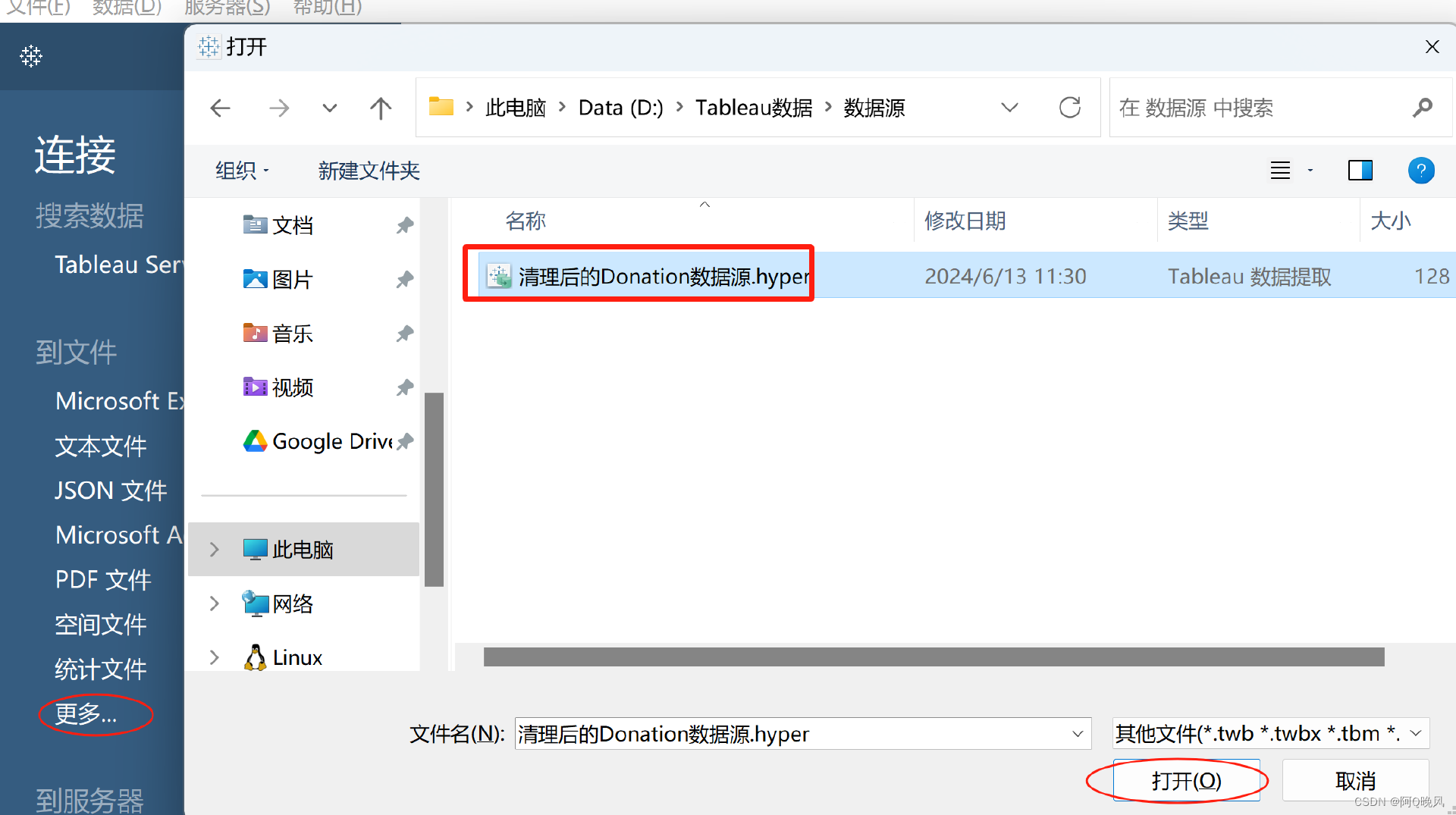Open help with the question mark icon
1456x815 pixels.
pyautogui.click(x=1421, y=171)
